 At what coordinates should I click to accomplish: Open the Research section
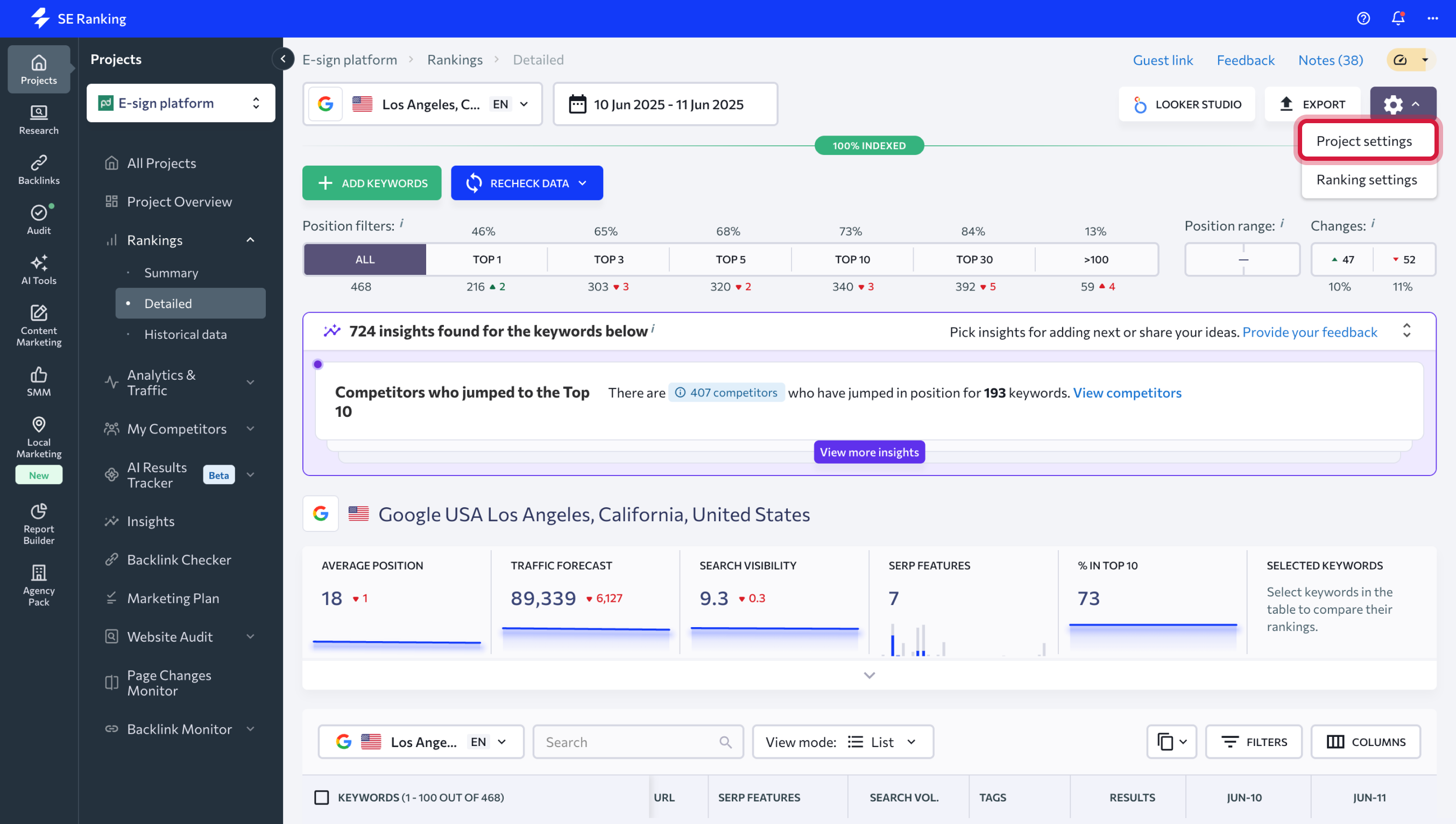coord(39,119)
